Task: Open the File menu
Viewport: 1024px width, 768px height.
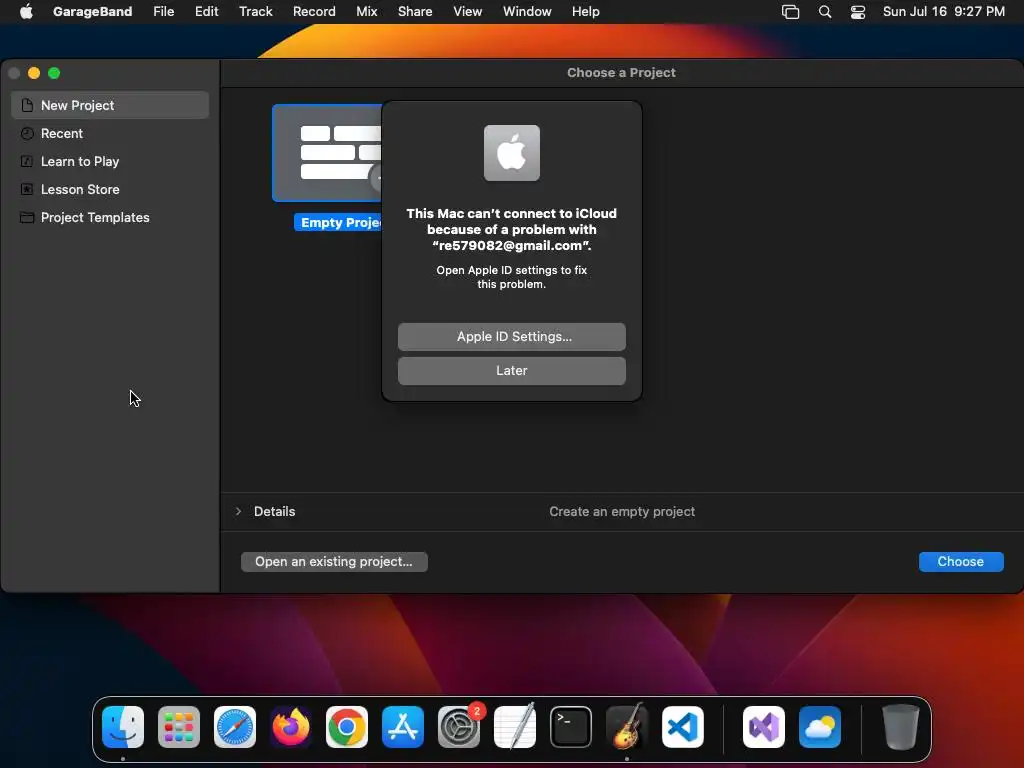Action: coord(163,11)
